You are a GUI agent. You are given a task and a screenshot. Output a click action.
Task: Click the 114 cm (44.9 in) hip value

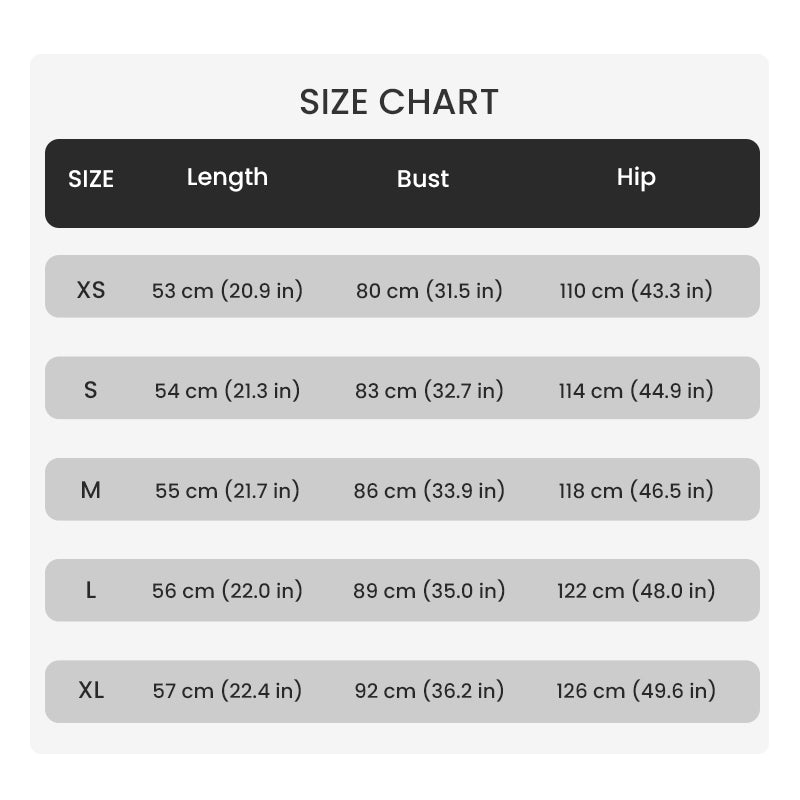click(x=636, y=391)
